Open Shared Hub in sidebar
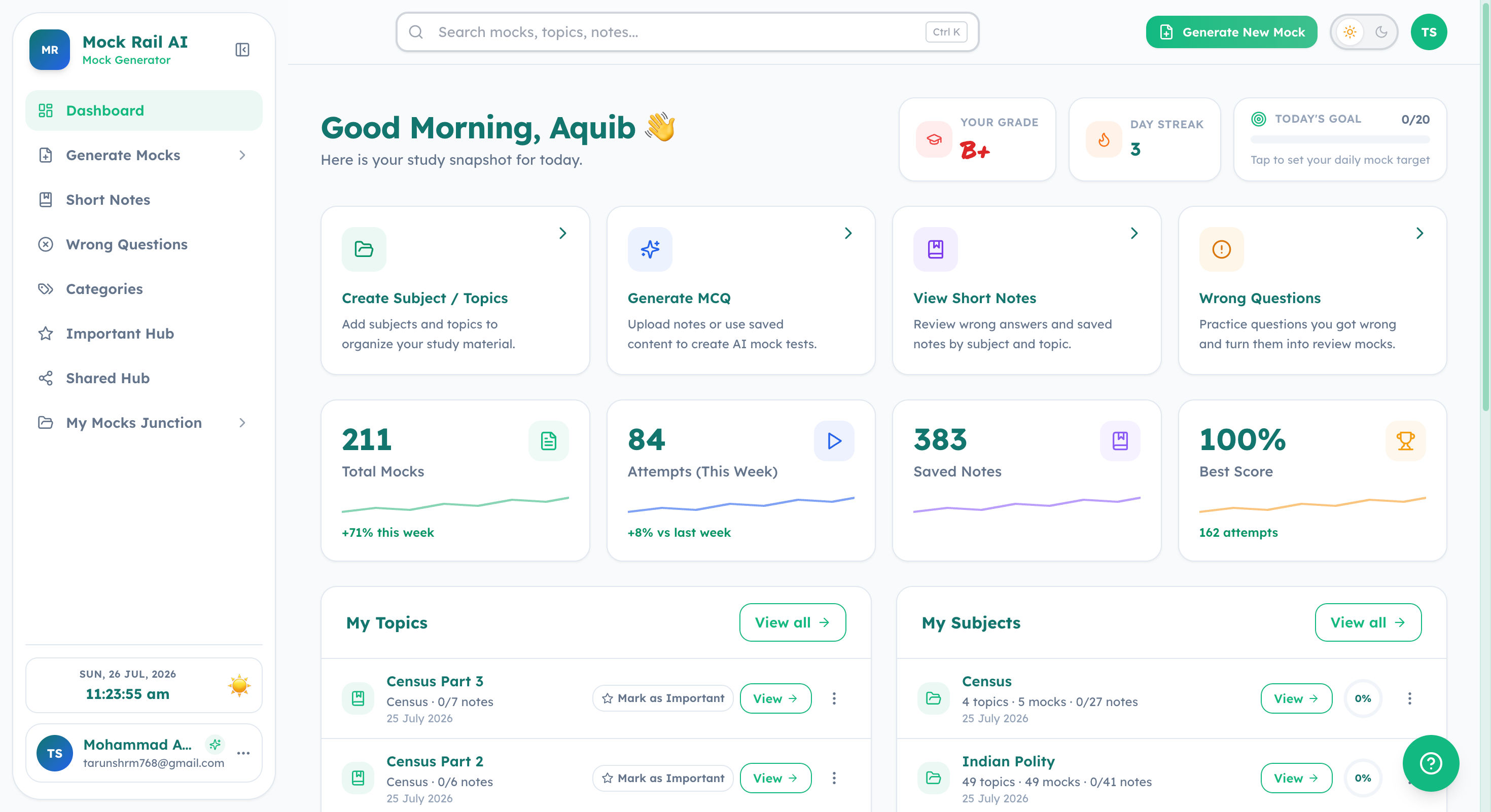The image size is (1491, 812). point(144,378)
